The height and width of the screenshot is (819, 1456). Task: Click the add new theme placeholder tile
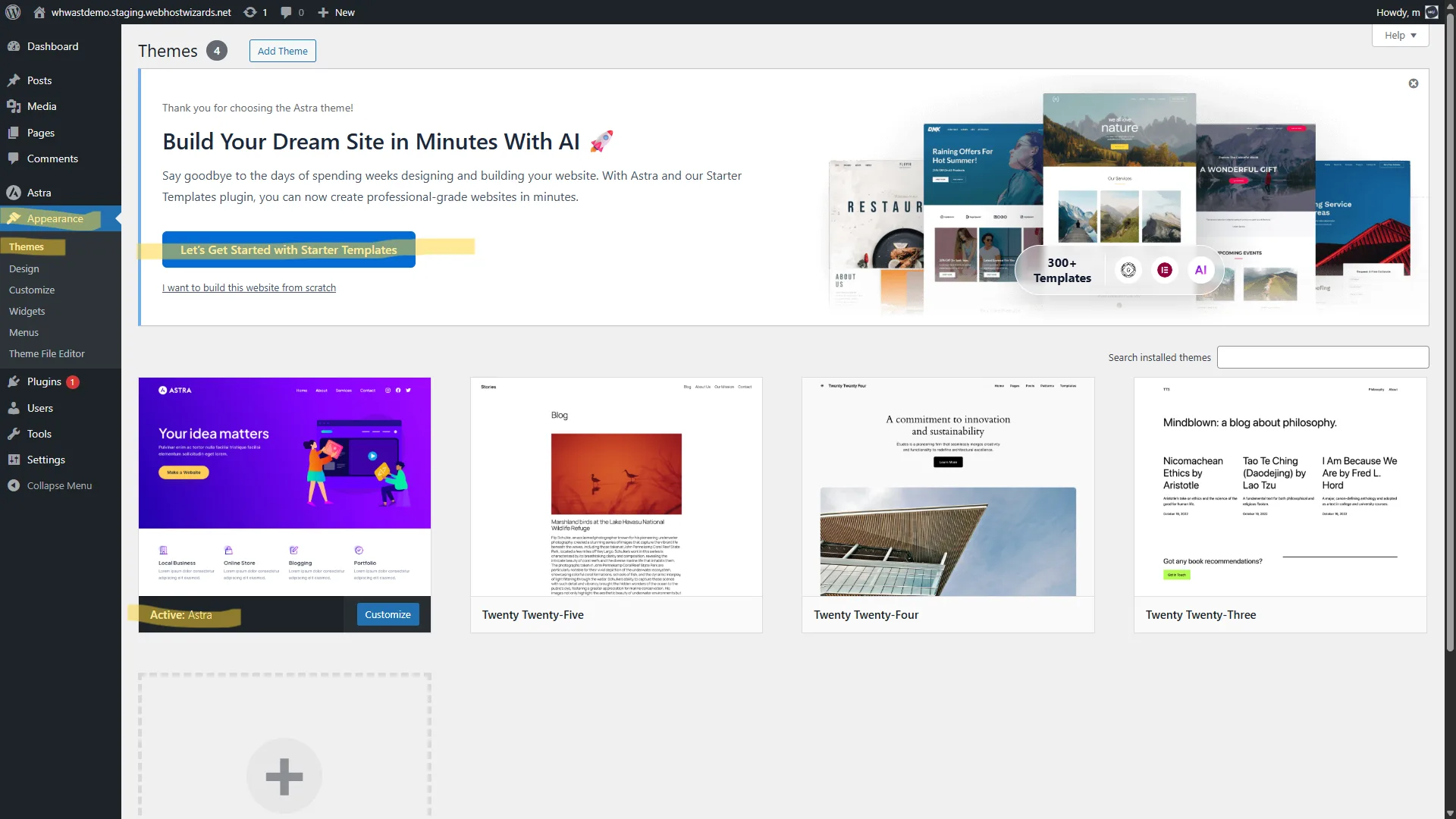(x=284, y=776)
